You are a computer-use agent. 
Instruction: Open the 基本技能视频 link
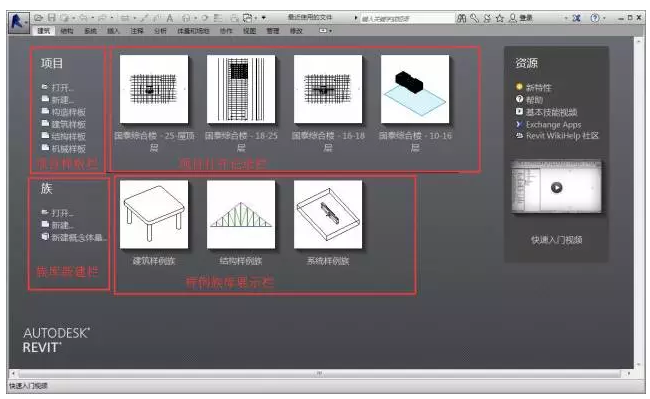pyautogui.click(x=551, y=112)
